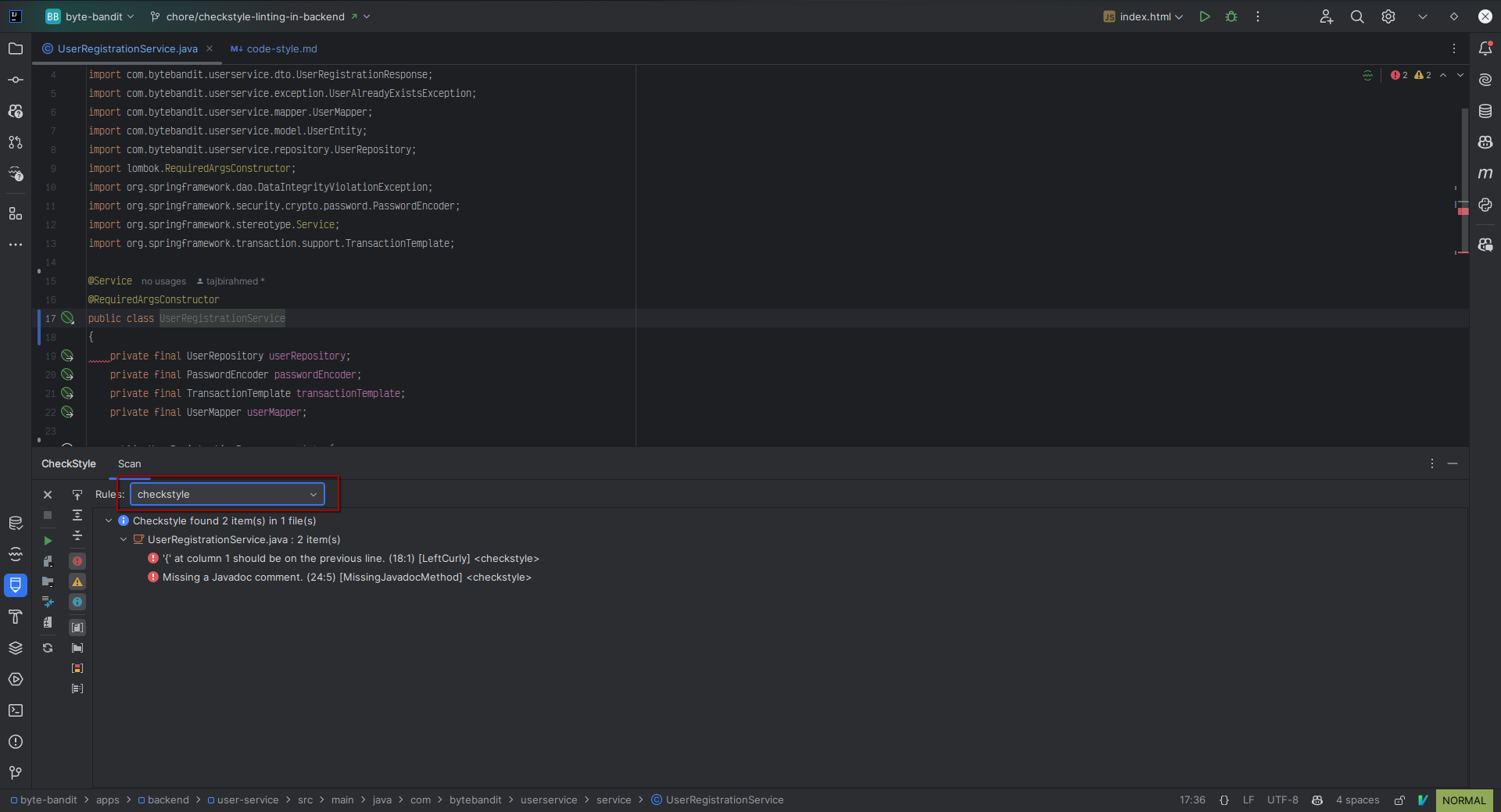
Task: Change LF line separator in status bar
Action: 1248,800
